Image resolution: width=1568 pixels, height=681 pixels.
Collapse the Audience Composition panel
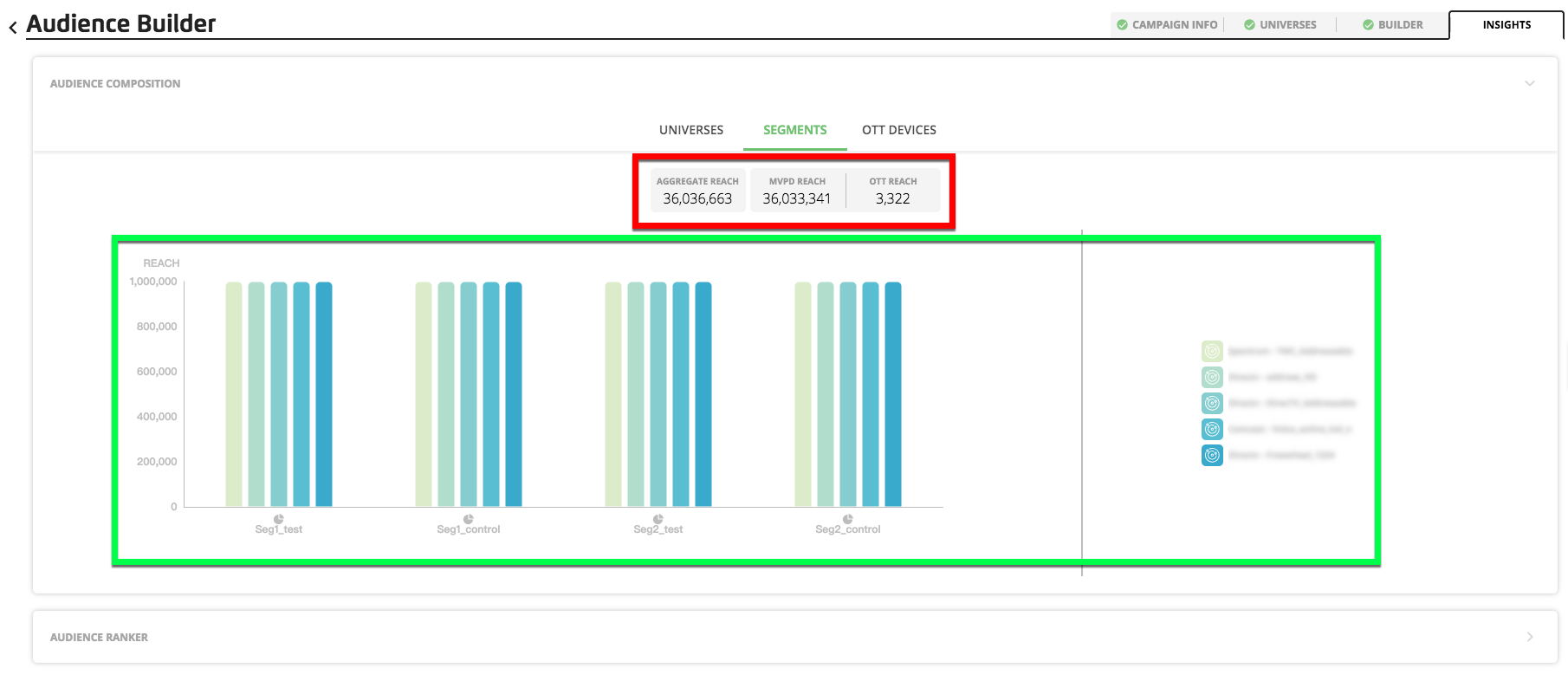pyautogui.click(x=1530, y=84)
